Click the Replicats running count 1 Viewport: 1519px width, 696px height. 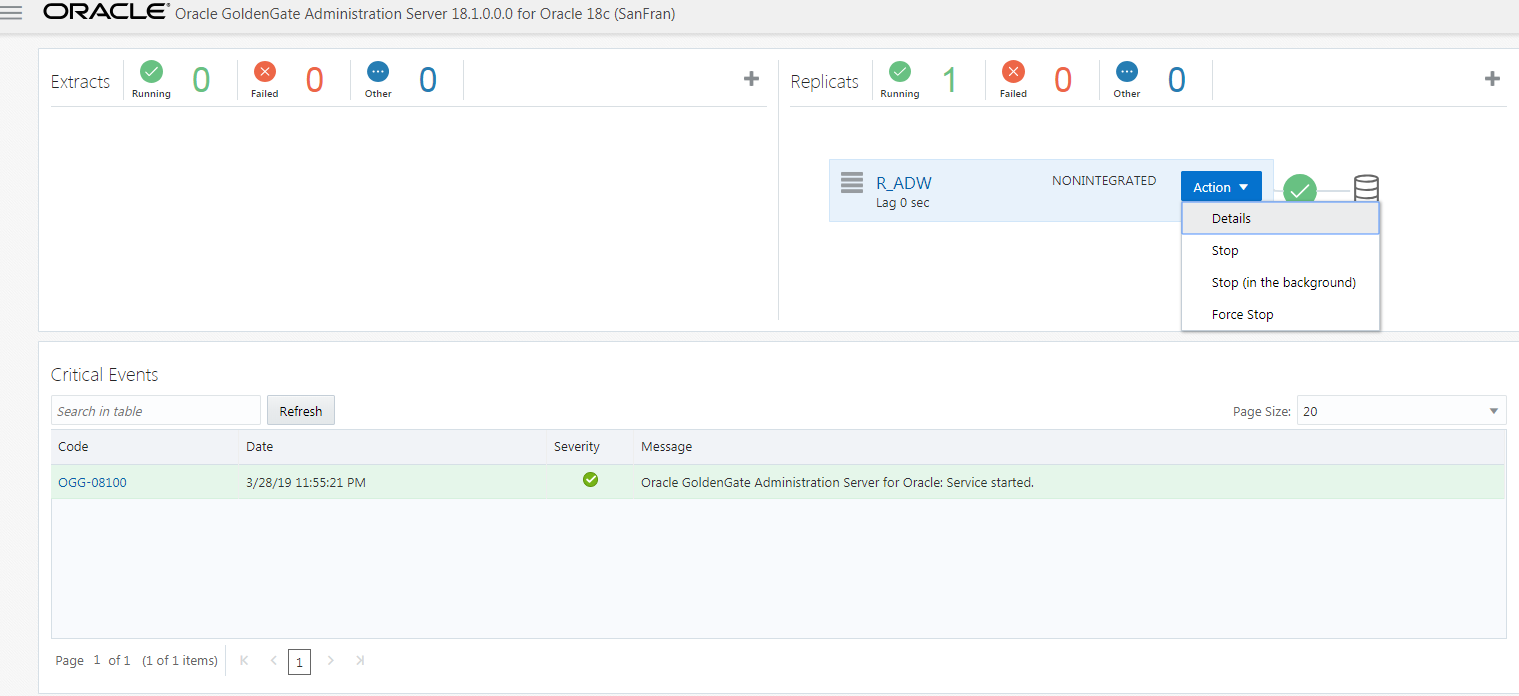[949, 80]
